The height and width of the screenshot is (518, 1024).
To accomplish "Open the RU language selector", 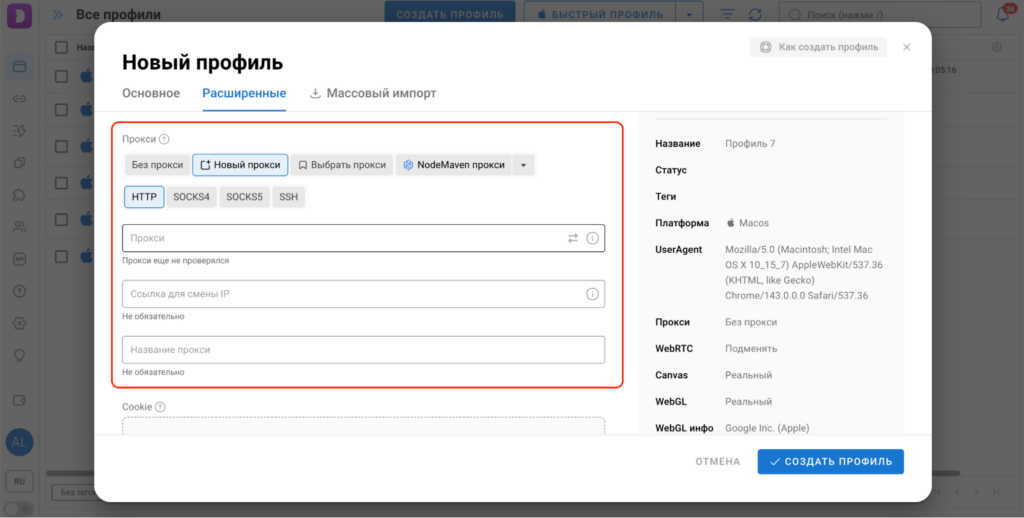I will [x=19, y=481].
